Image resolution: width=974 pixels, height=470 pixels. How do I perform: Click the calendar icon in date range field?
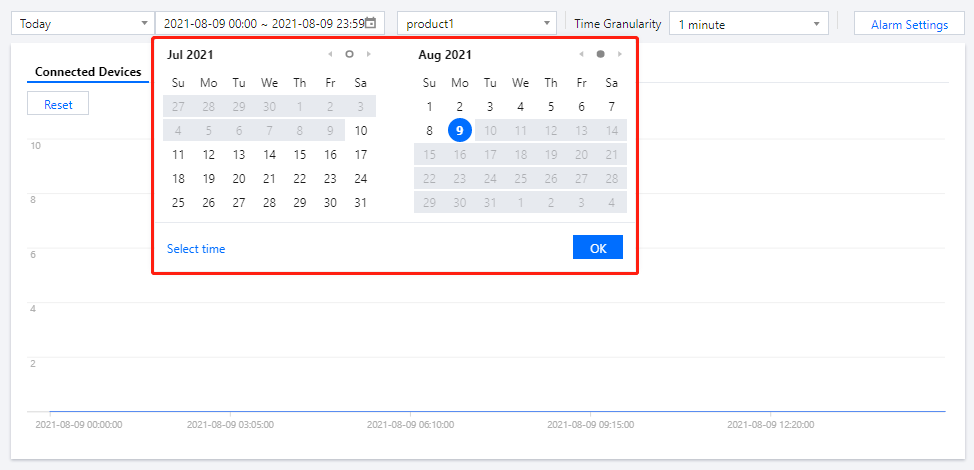click(x=371, y=24)
